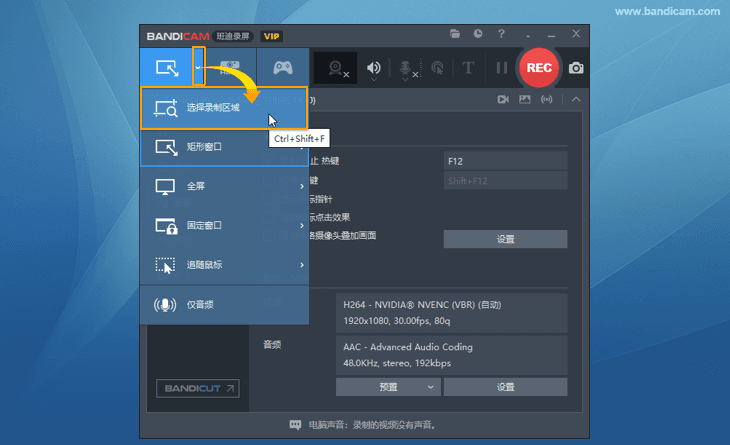The height and width of the screenshot is (445, 730).
Task: Click the 电脑声音 status bar message
Action: tap(372, 425)
